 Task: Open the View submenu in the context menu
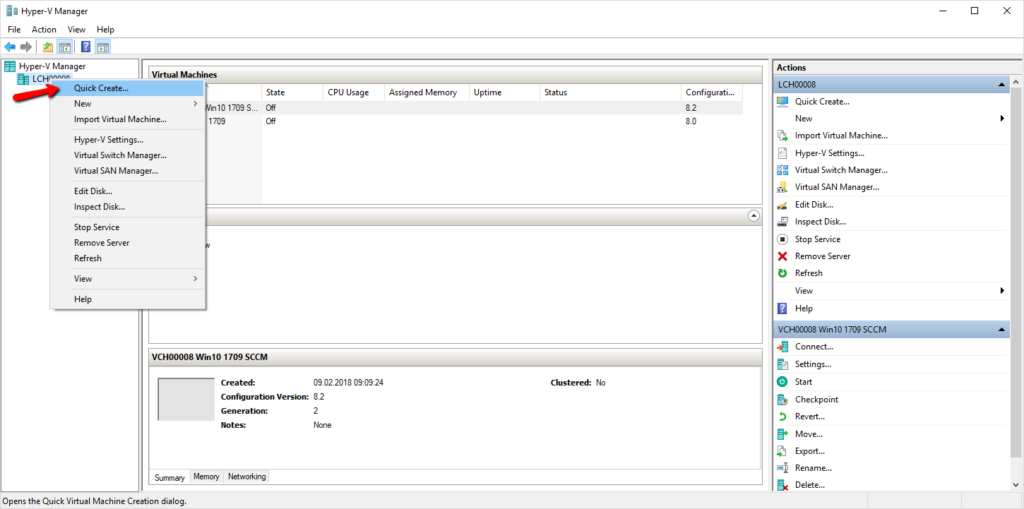click(x=128, y=278)
